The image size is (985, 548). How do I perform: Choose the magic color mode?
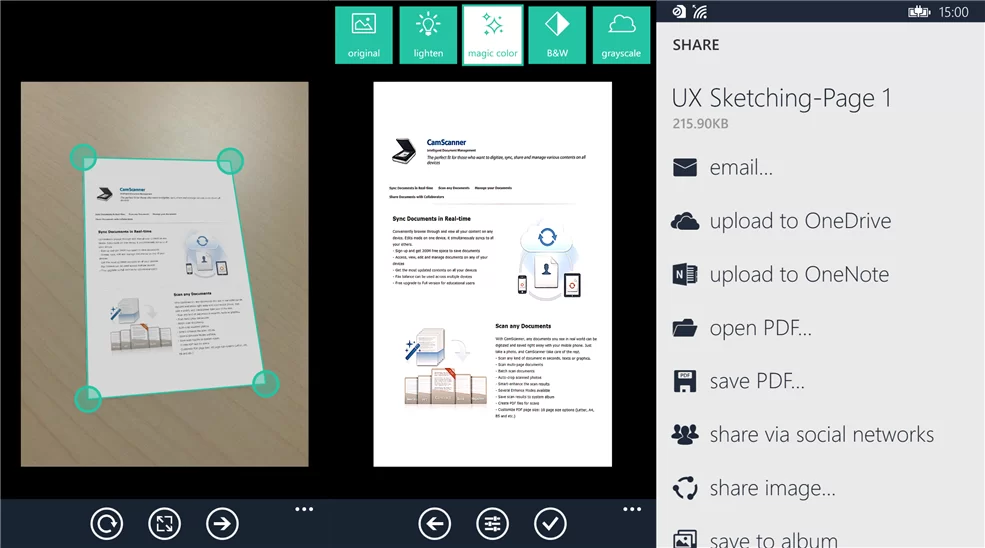tap(492, 35)
